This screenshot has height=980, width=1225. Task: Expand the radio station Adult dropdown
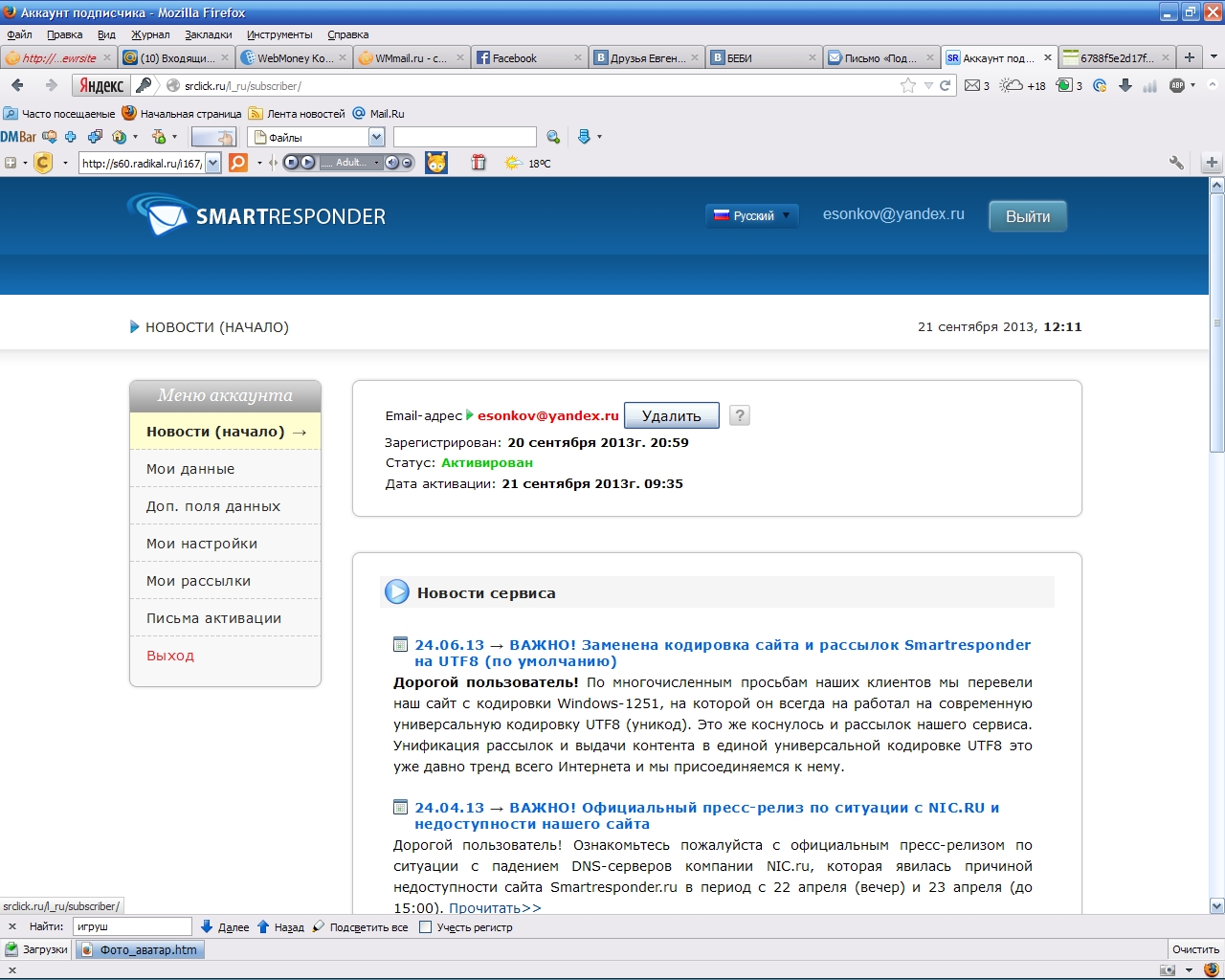tap(376, 163)
